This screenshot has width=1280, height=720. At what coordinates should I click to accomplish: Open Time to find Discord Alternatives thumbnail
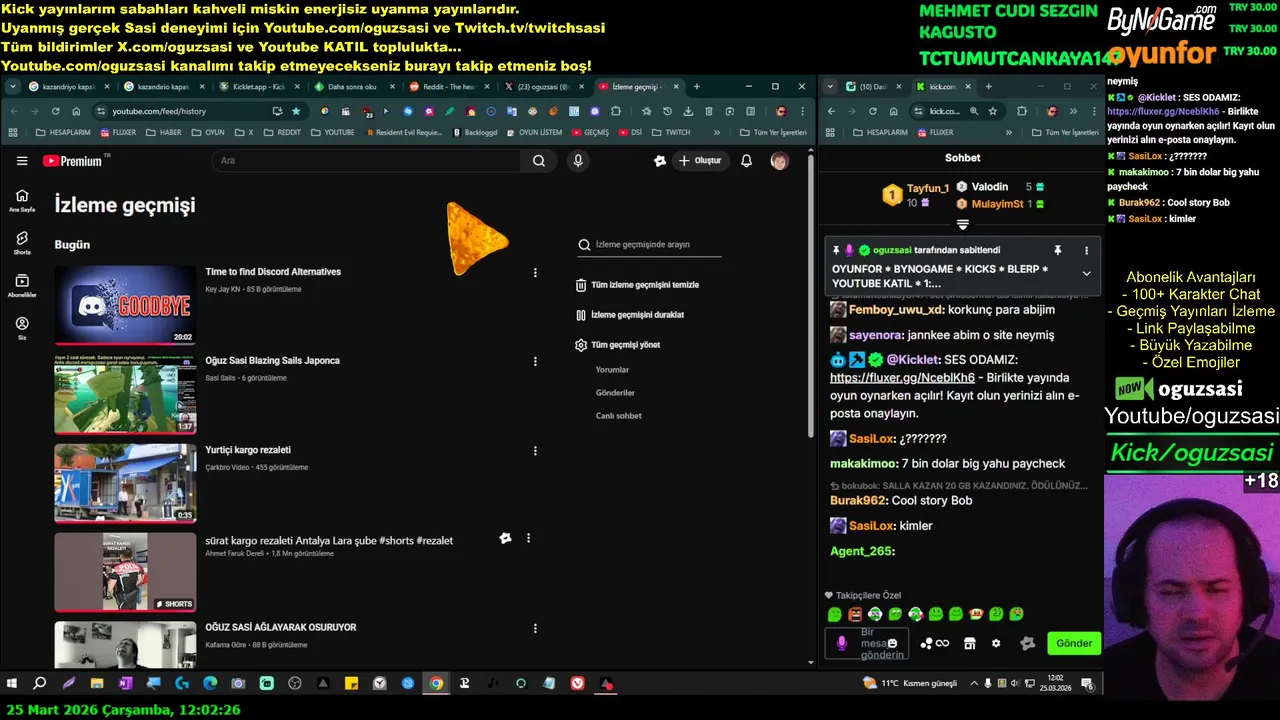point(125,305)
